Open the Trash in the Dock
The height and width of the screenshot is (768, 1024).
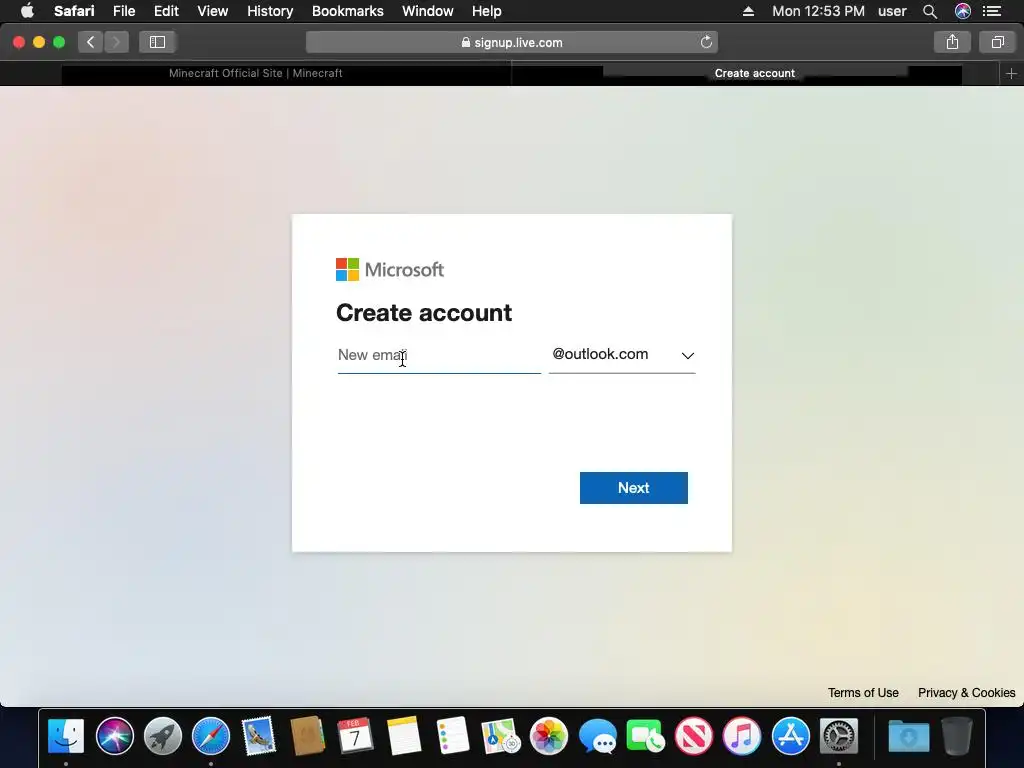pos(957,736)
